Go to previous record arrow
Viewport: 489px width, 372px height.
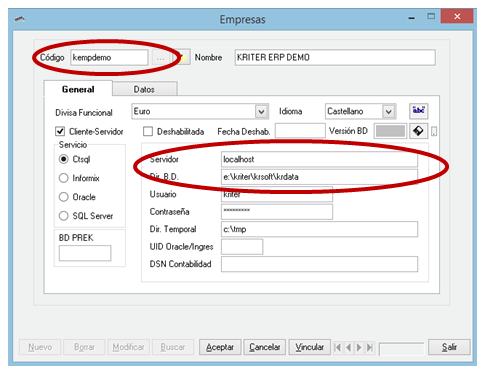pos(348,347)
